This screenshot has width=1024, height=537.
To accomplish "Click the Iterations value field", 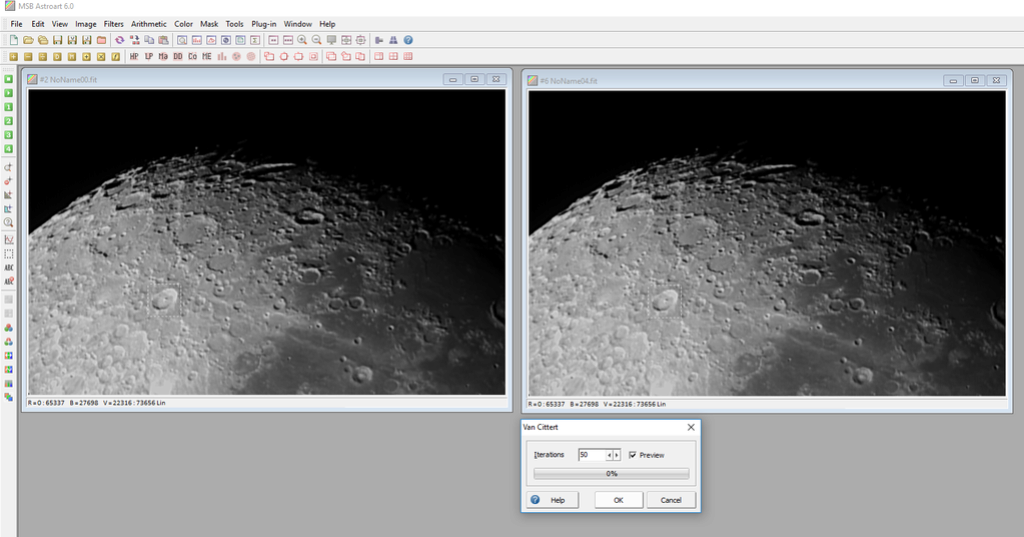I will click(592, 455).
